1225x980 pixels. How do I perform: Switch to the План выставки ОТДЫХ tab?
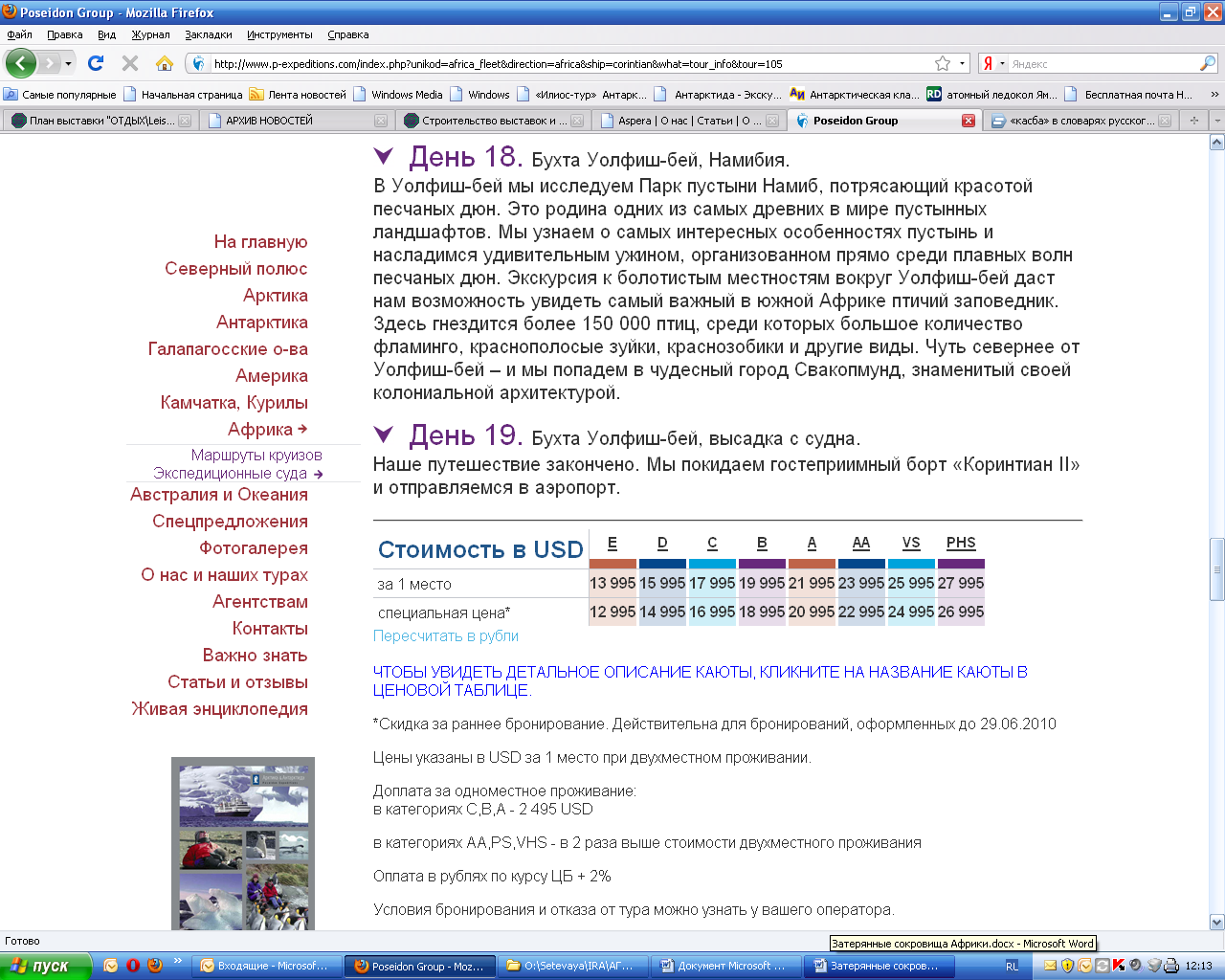[100, 121]
